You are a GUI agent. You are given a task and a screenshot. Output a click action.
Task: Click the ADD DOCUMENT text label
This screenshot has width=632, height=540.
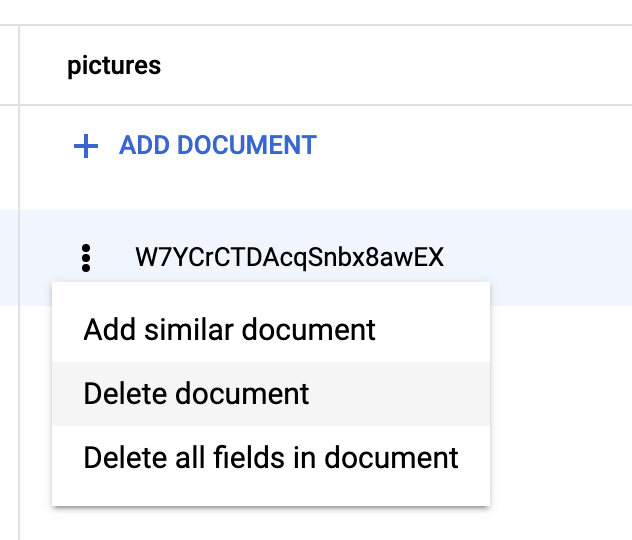pos(218,146)
